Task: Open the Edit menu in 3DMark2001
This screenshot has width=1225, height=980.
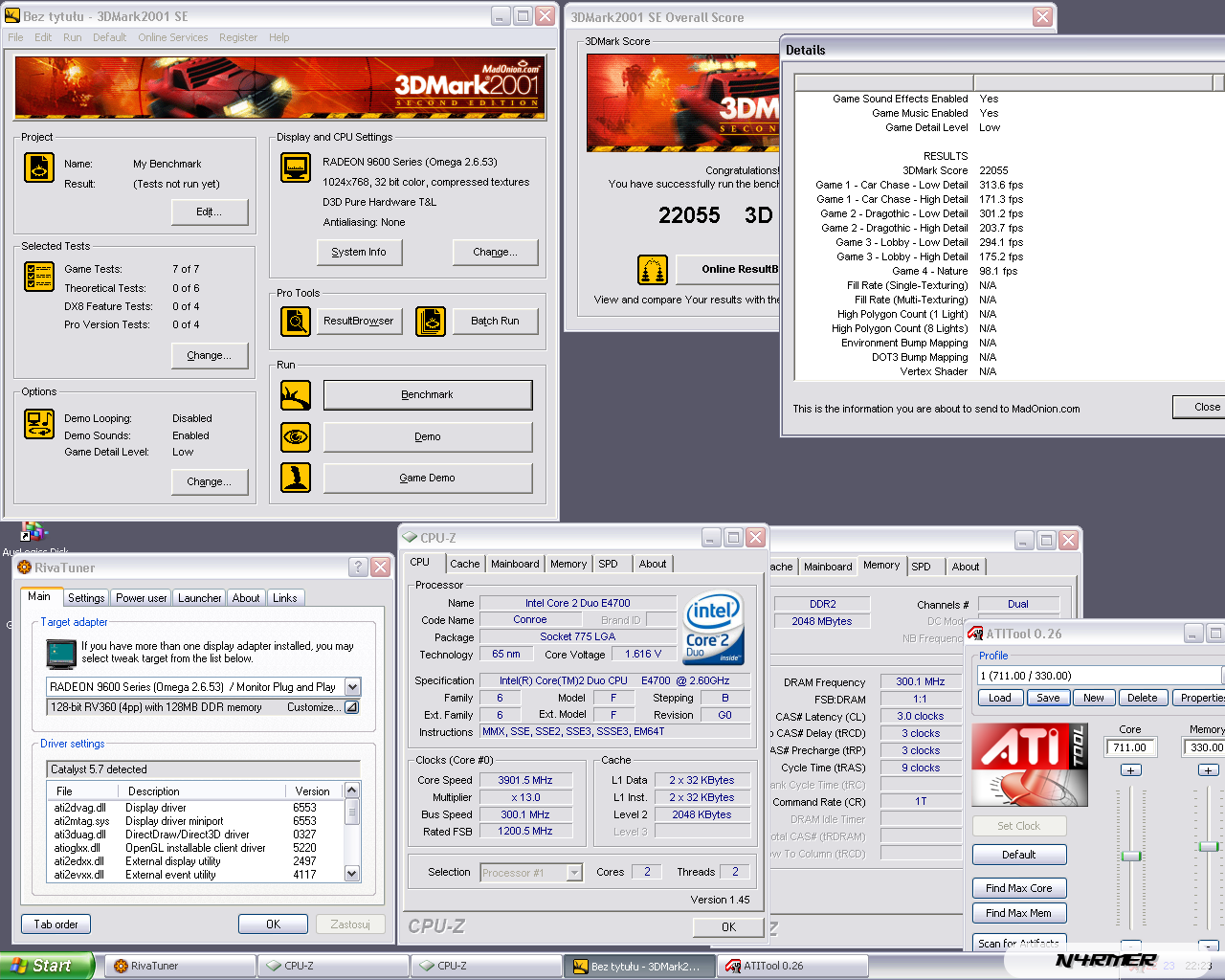Action: pos(43,37)
